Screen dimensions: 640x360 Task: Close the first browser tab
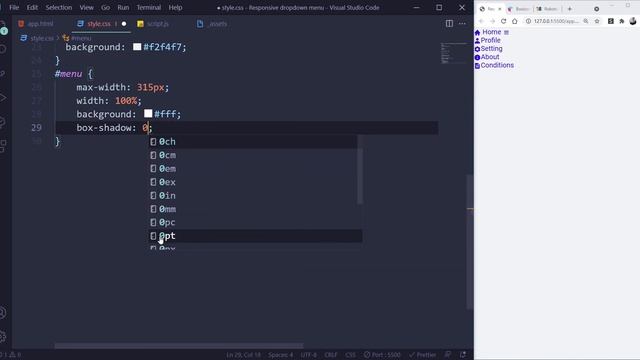click(x=499, y=9)
